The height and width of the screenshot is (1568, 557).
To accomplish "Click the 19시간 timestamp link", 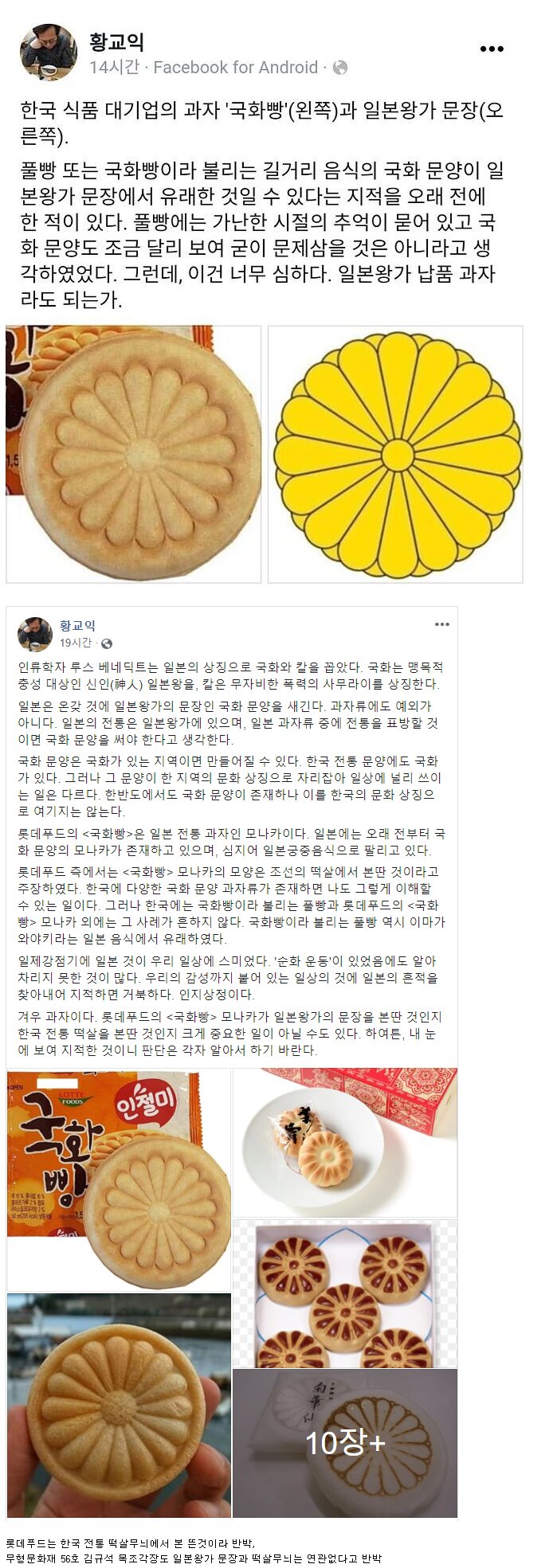I will coord(76,643).
